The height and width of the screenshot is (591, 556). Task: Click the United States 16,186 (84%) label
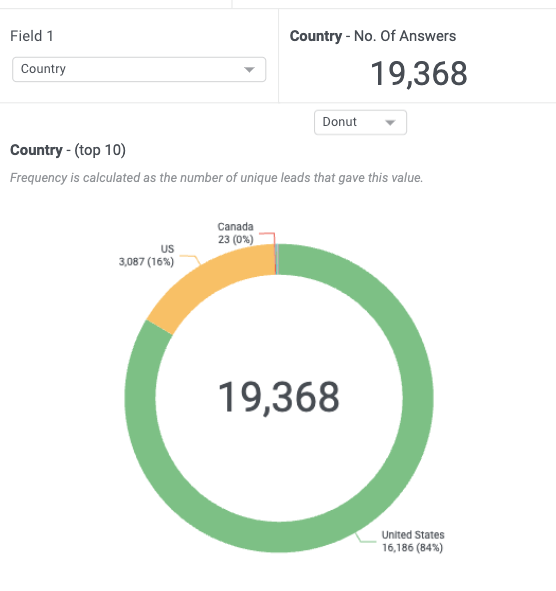pos(413,541)
